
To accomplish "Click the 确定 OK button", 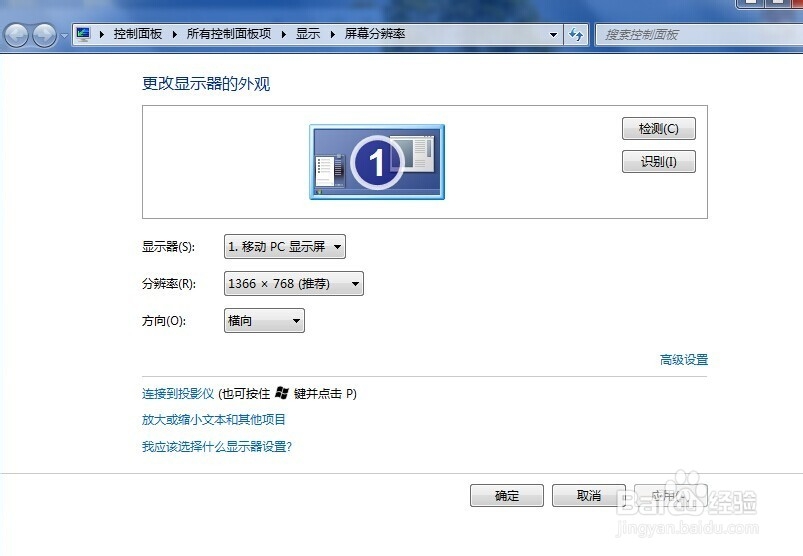I will (x=506, y=496).
